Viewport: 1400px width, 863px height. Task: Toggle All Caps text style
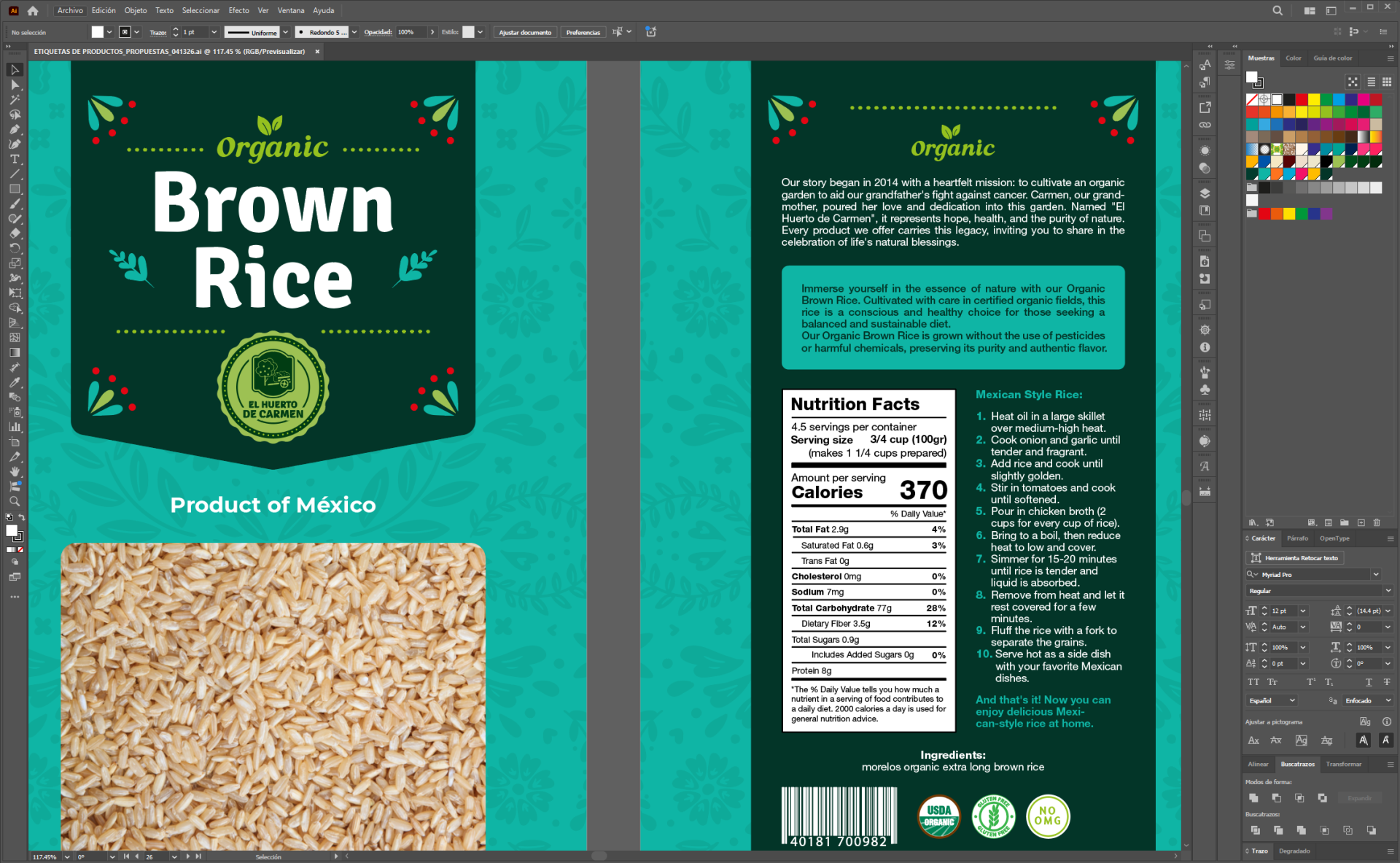coord(1253,682)
